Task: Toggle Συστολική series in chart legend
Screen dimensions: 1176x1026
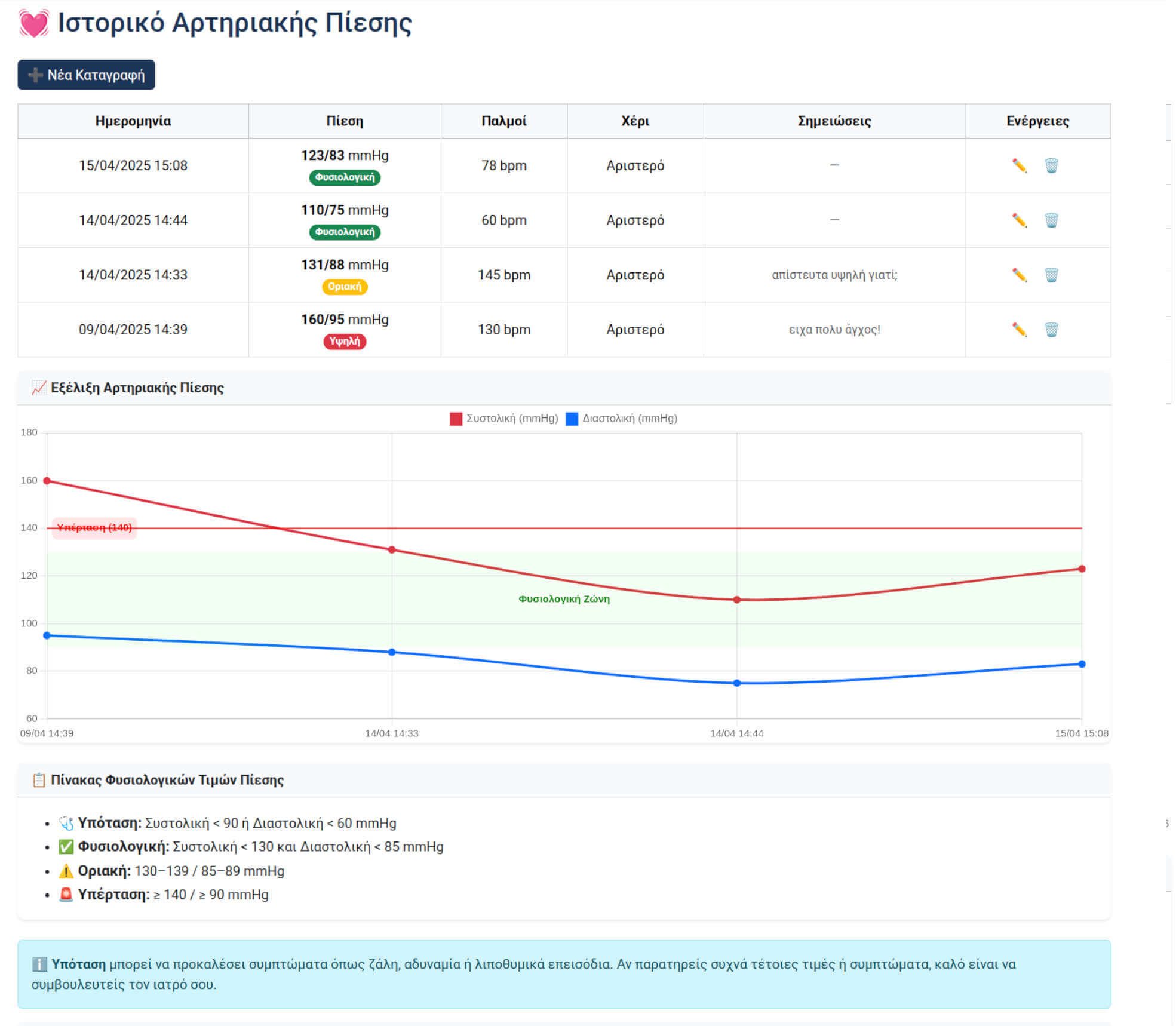Action: point(512,419)
